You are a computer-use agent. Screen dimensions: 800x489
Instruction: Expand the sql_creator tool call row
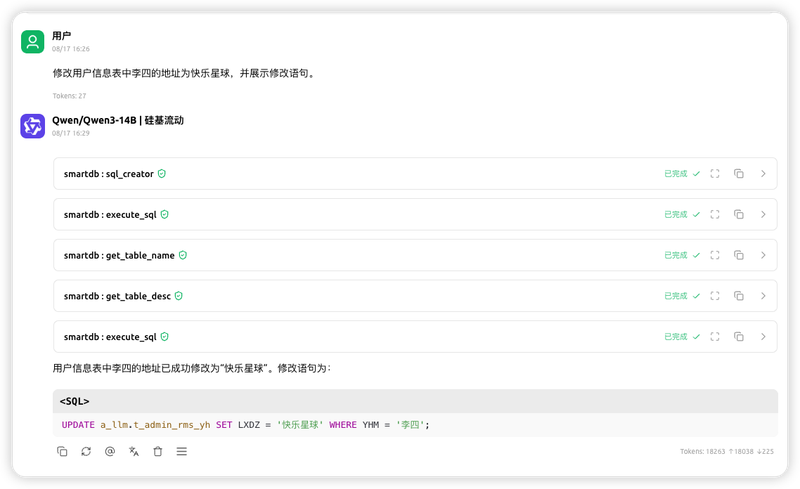[x=763, y=174]
